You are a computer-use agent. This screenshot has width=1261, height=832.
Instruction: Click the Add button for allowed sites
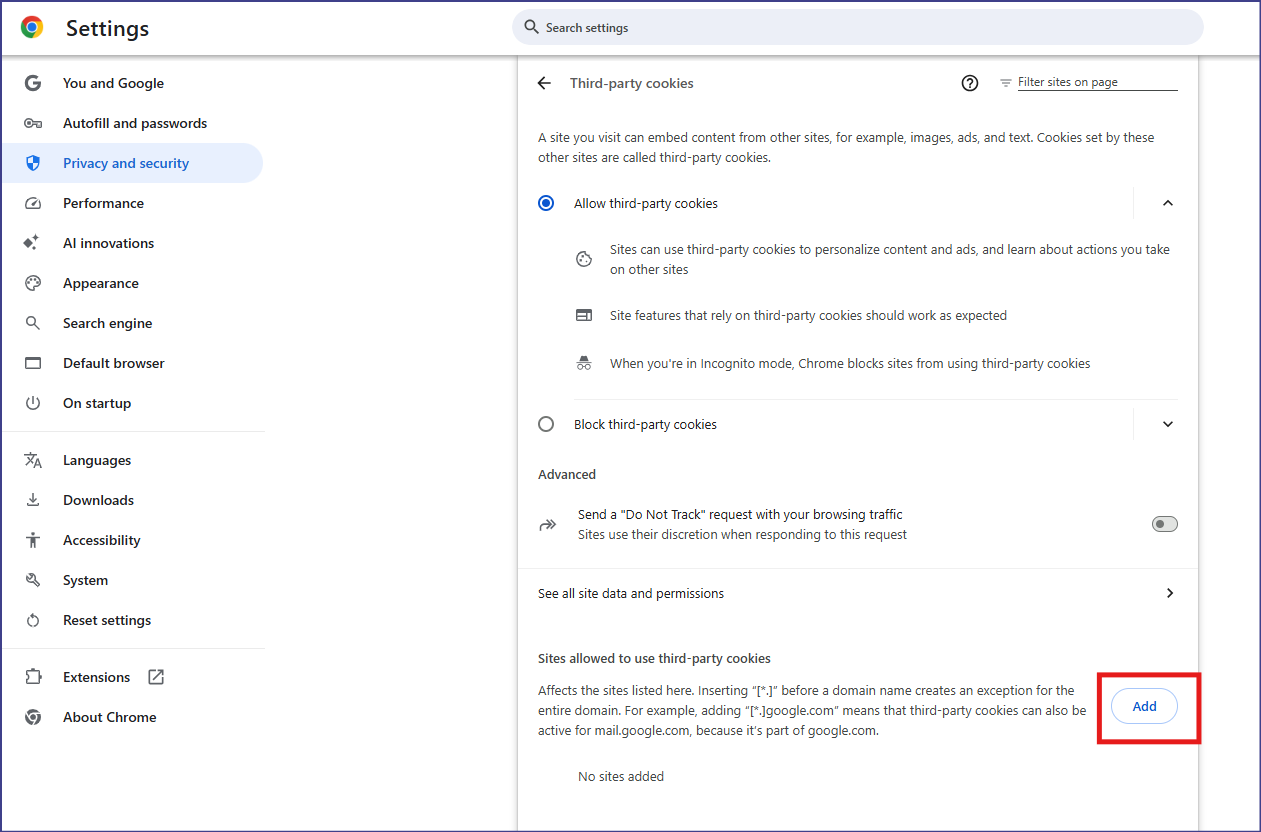(1144, 706)
